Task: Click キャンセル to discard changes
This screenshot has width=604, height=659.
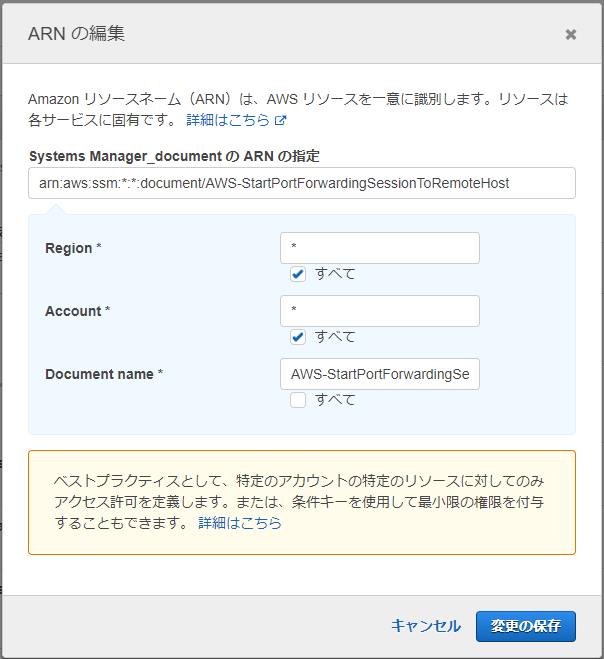Action: [x=426, y=626]
